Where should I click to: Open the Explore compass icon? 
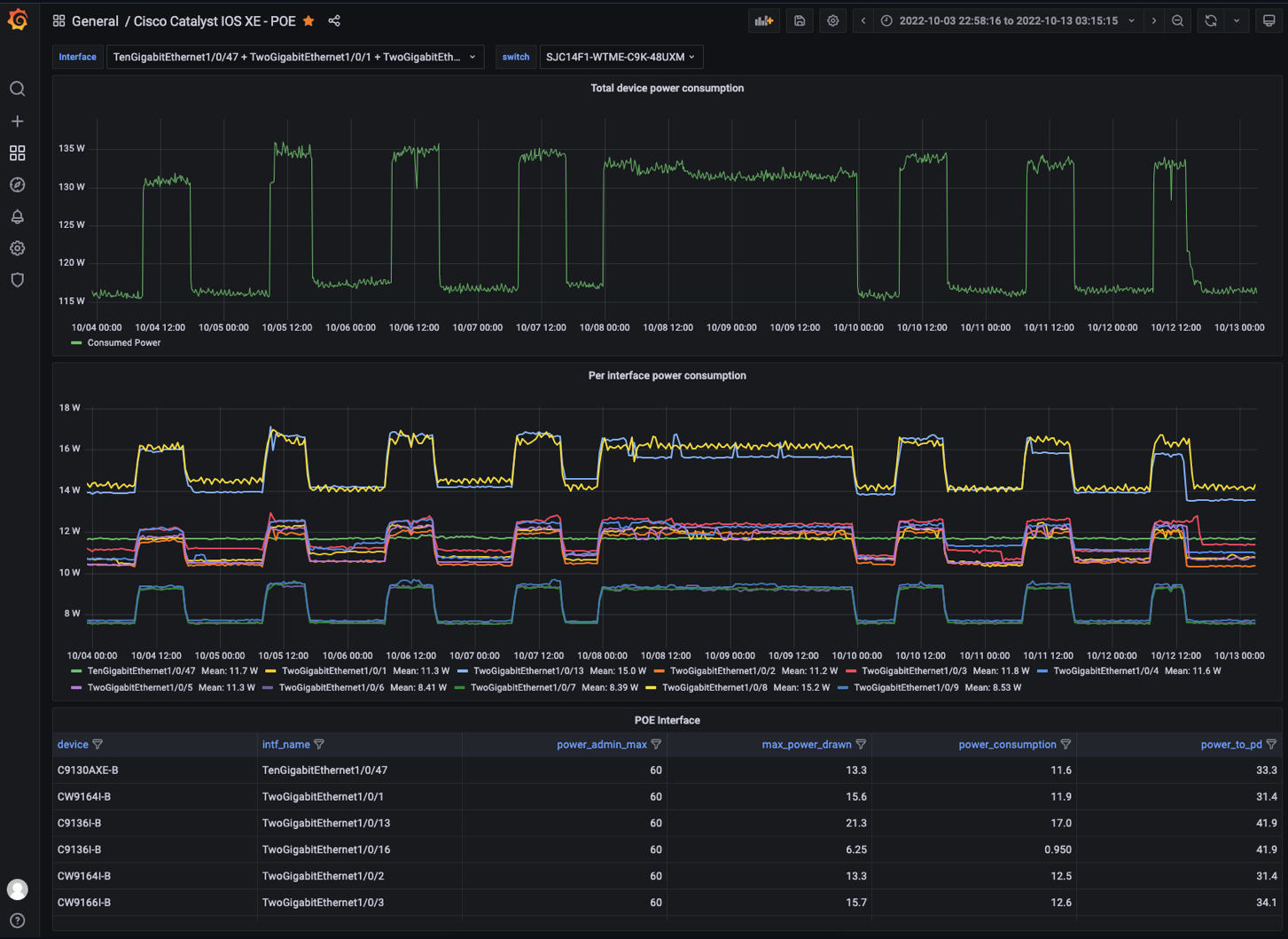[x=18, y=184]
